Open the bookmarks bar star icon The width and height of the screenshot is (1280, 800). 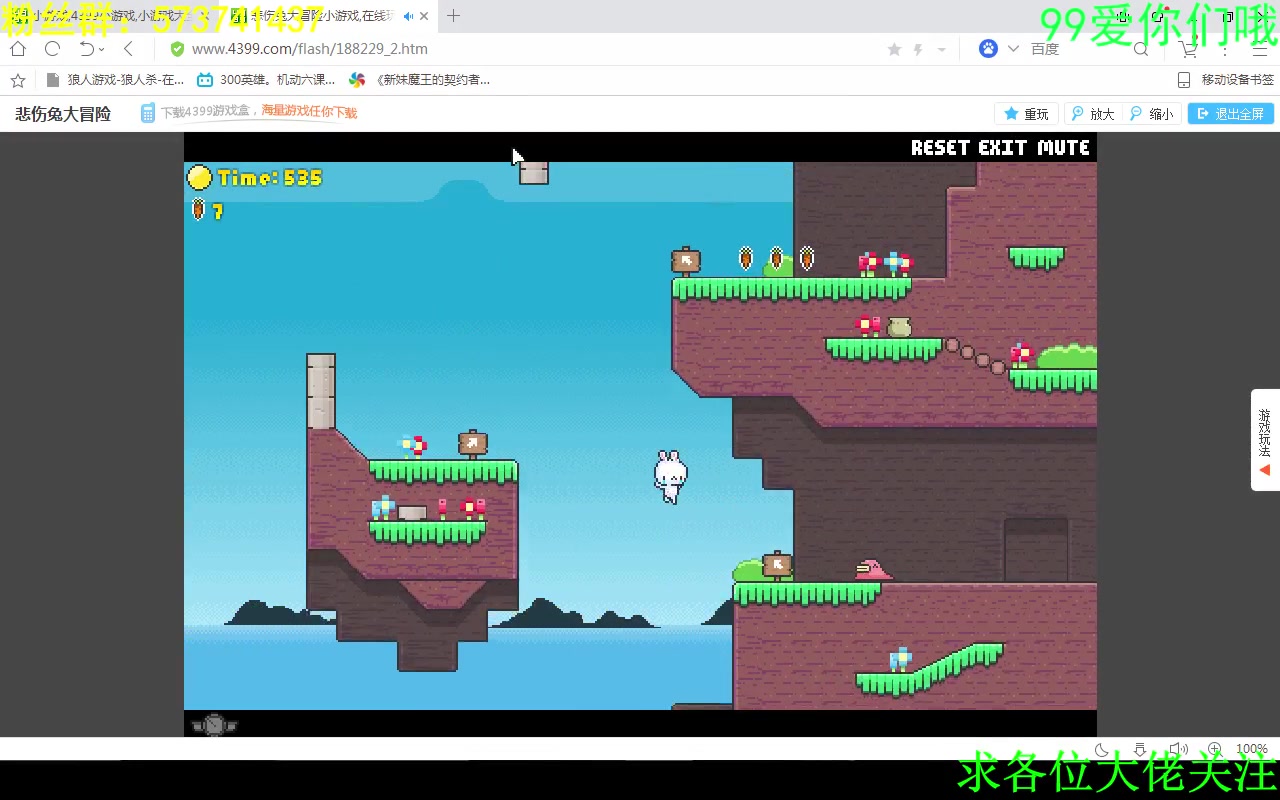(x=17, y=80)
